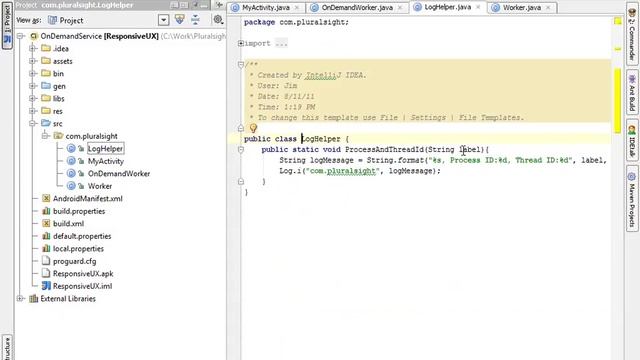Viewport: 640px width, 360px height.
Task: Expand External Libraries node
Action: pyautogui.click(x=20, y=298)
